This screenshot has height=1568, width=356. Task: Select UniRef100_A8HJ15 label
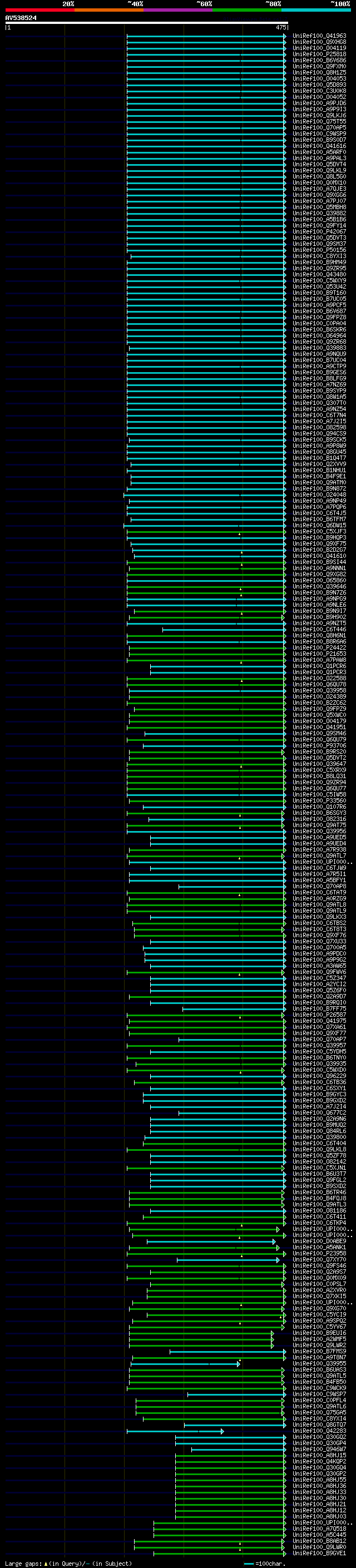tap(319, 1456)
